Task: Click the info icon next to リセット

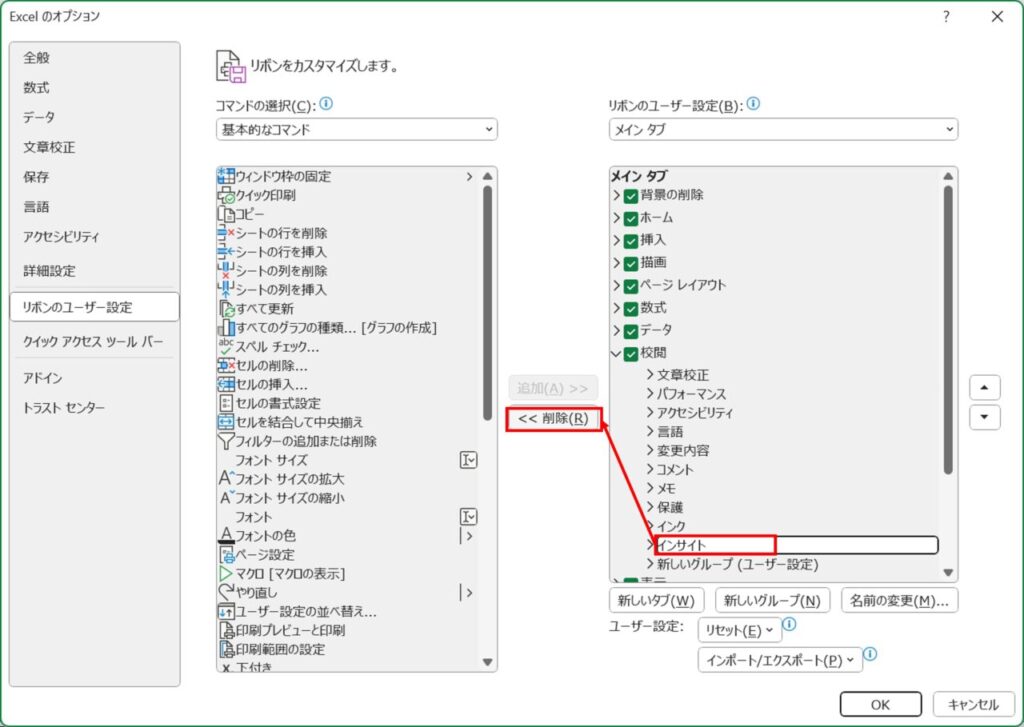Action: [x=789, y=624]
